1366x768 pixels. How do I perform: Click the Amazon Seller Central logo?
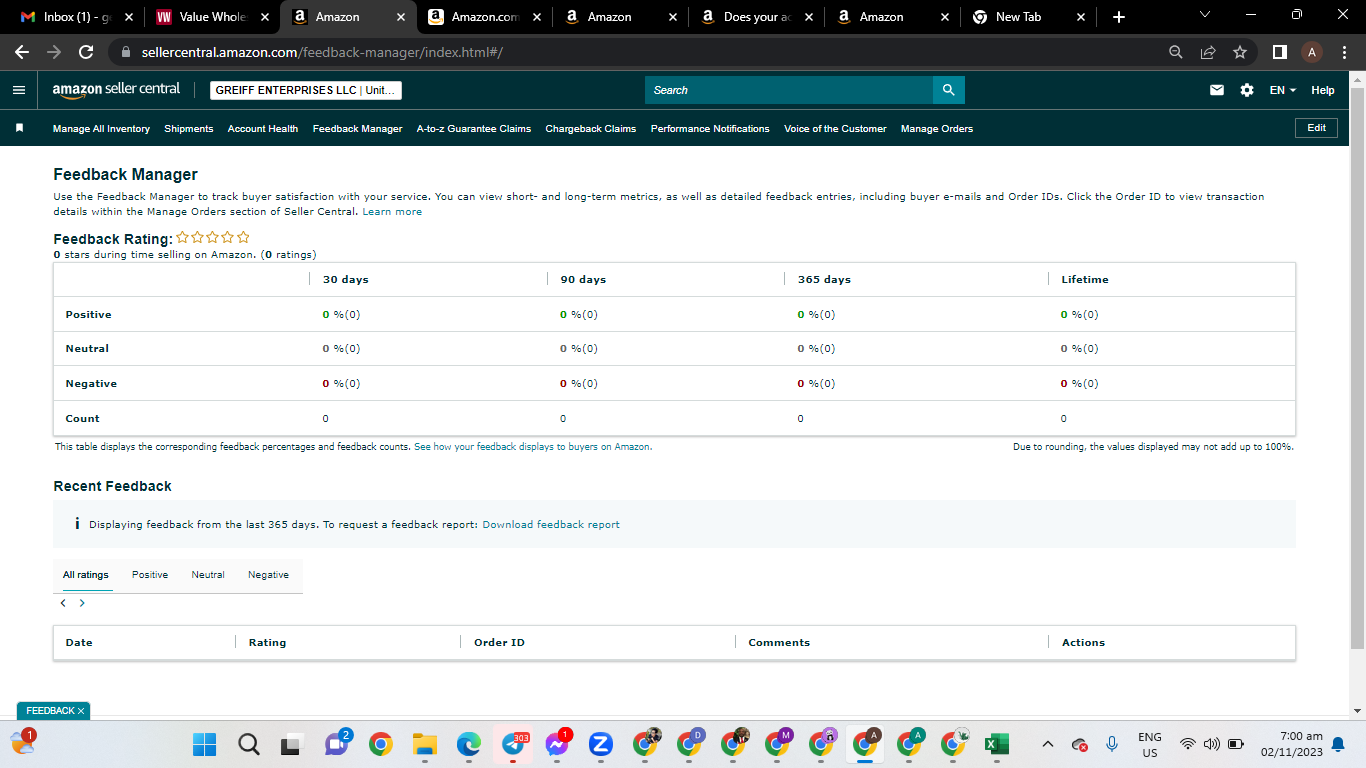(116, 90)
